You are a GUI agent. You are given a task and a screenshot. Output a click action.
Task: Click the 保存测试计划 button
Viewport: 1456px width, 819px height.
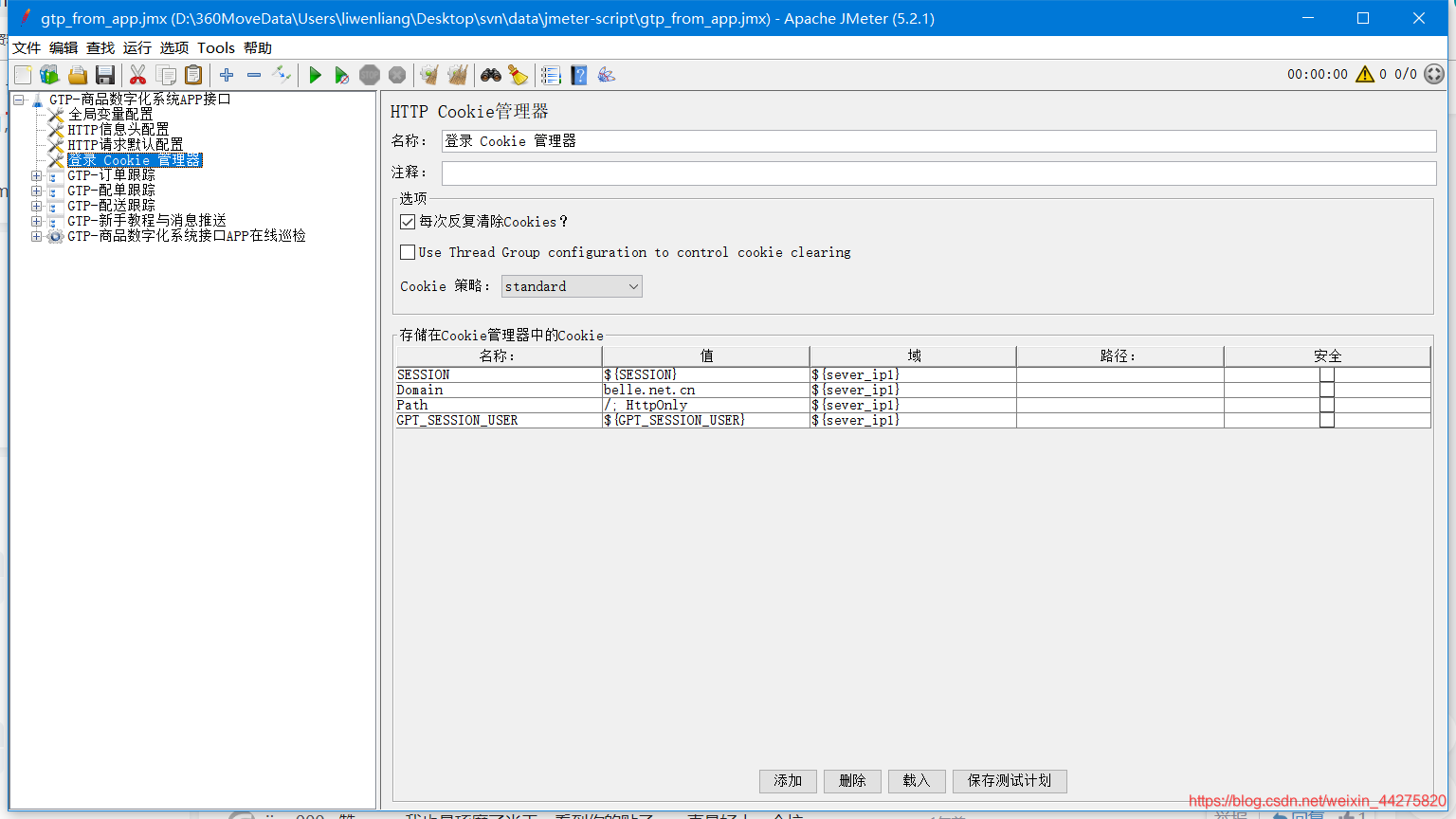(1010, 780)
